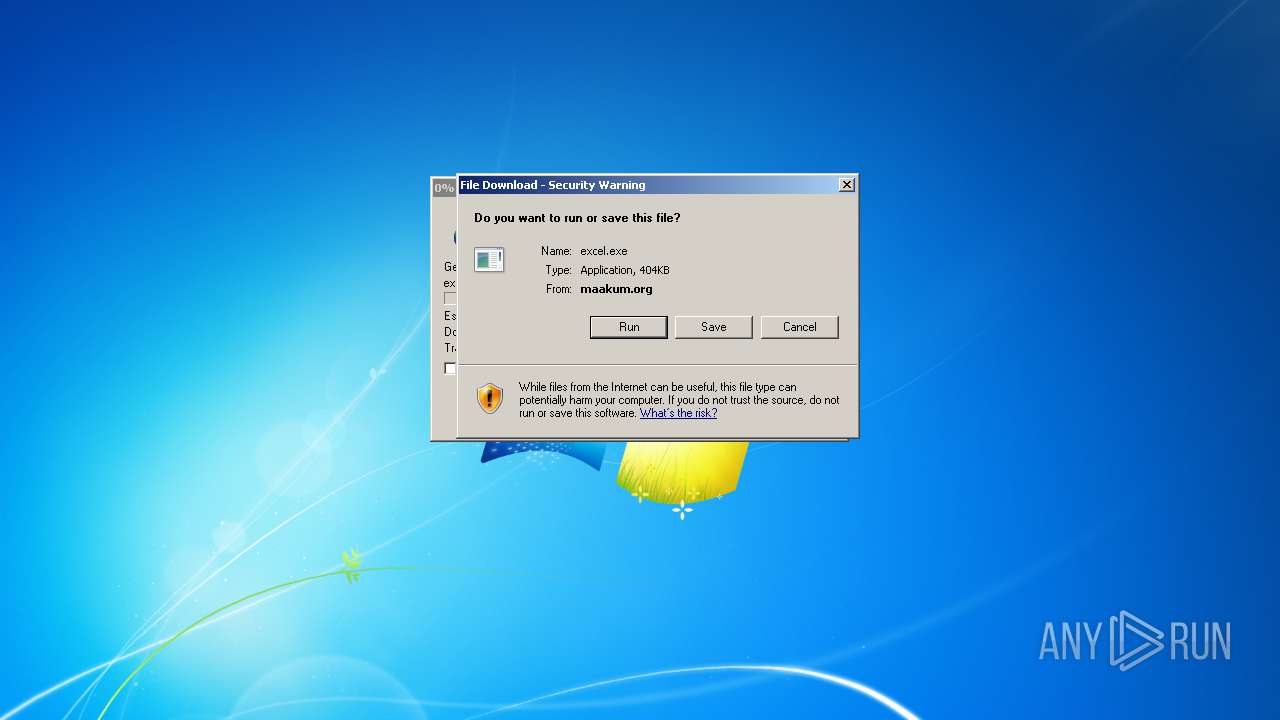The height and width of the screenshot is (720, 1280).
Task: Click the application file icon
Action: click(x=489, y=260)
